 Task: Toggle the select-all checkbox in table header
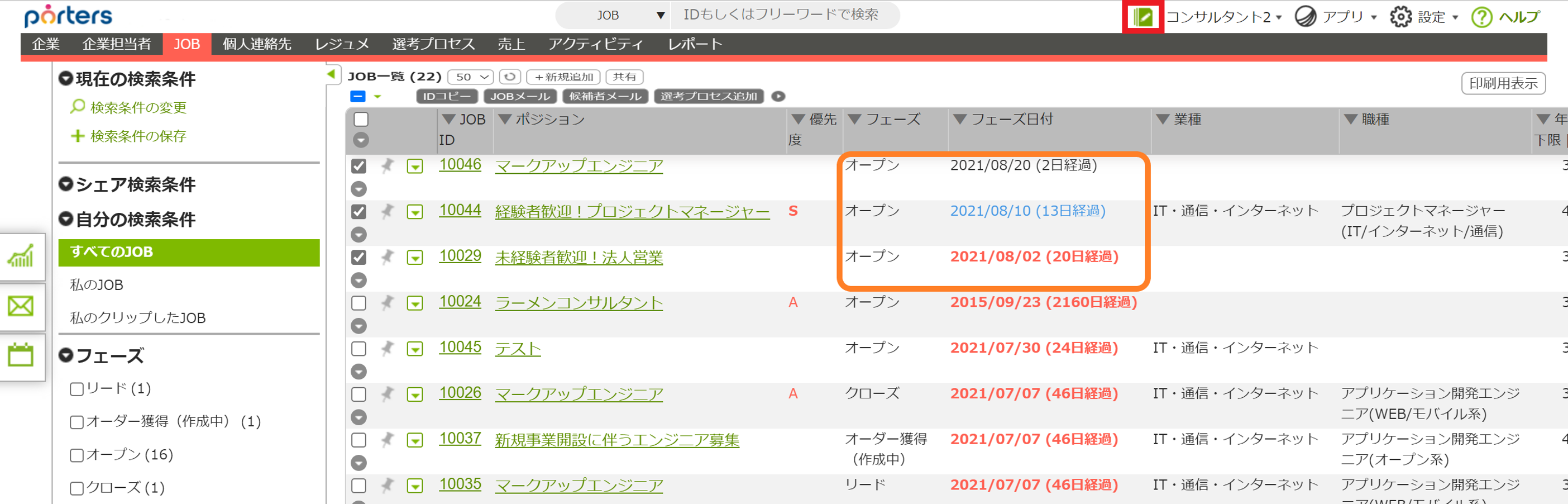tap(360, 120)
